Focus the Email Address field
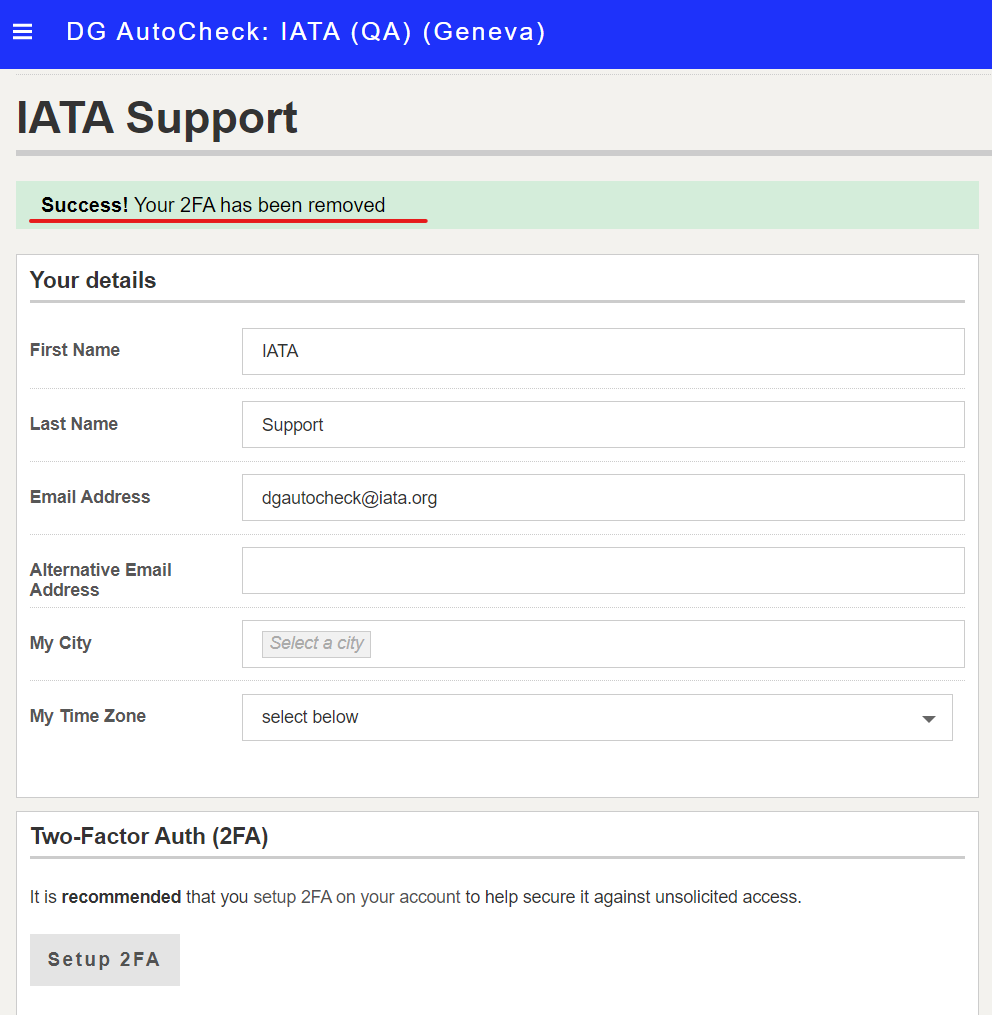The width and height of the screenshot is (992, 1015). pos(603,498)
